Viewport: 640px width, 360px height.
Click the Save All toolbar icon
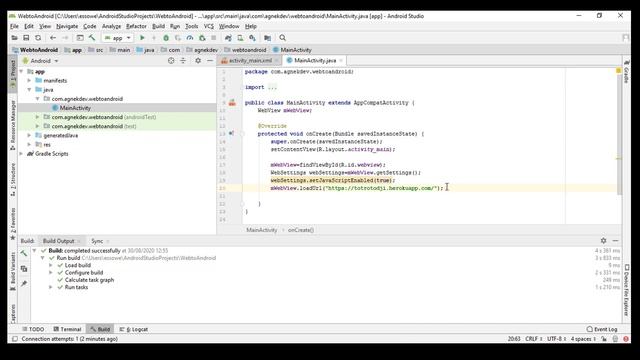(26, 38)
